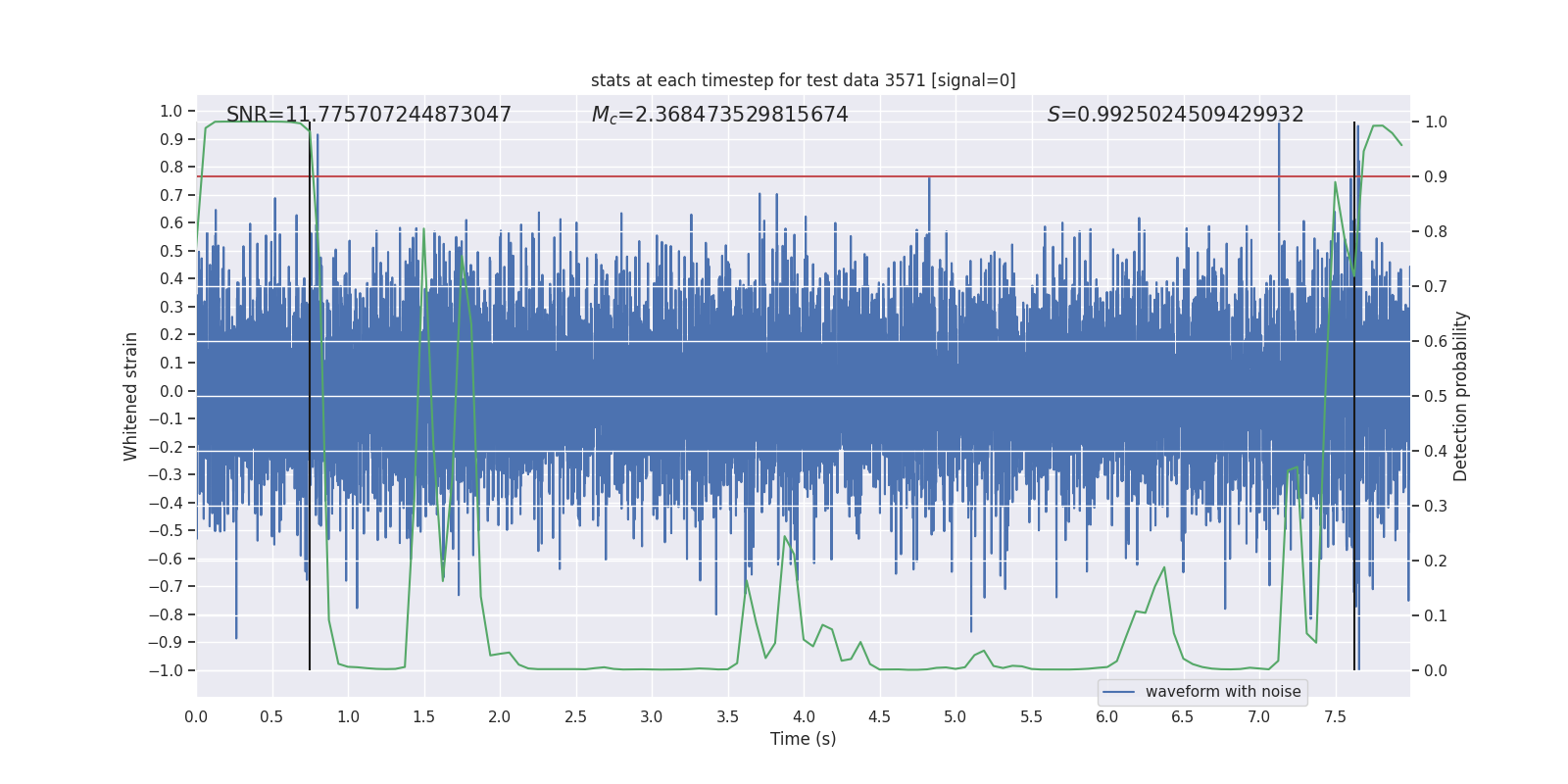1568x784 pixels.
Task: Click the "Detection probability" axis label
Action: [x=1461, y=396]
